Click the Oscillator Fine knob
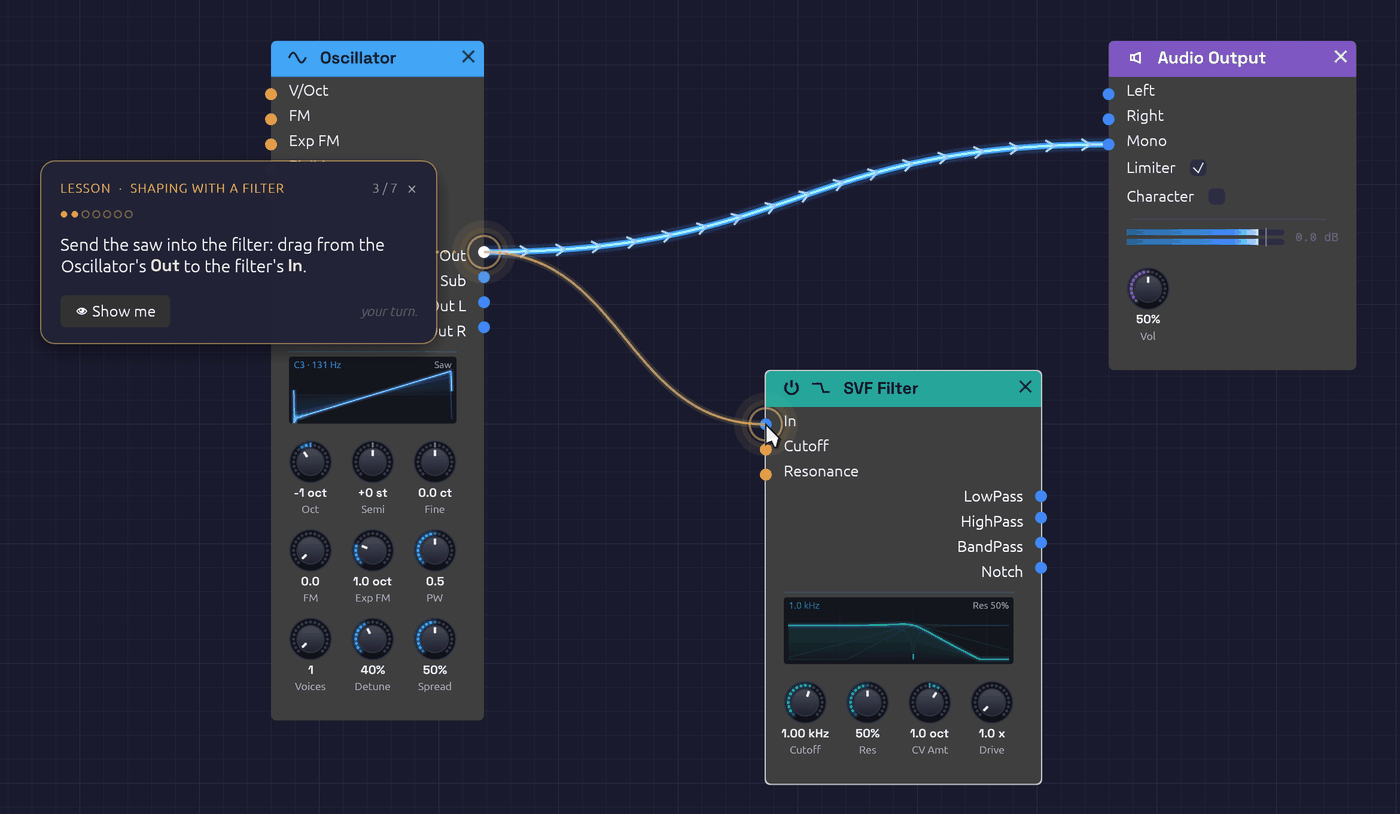 pos(434,462)
